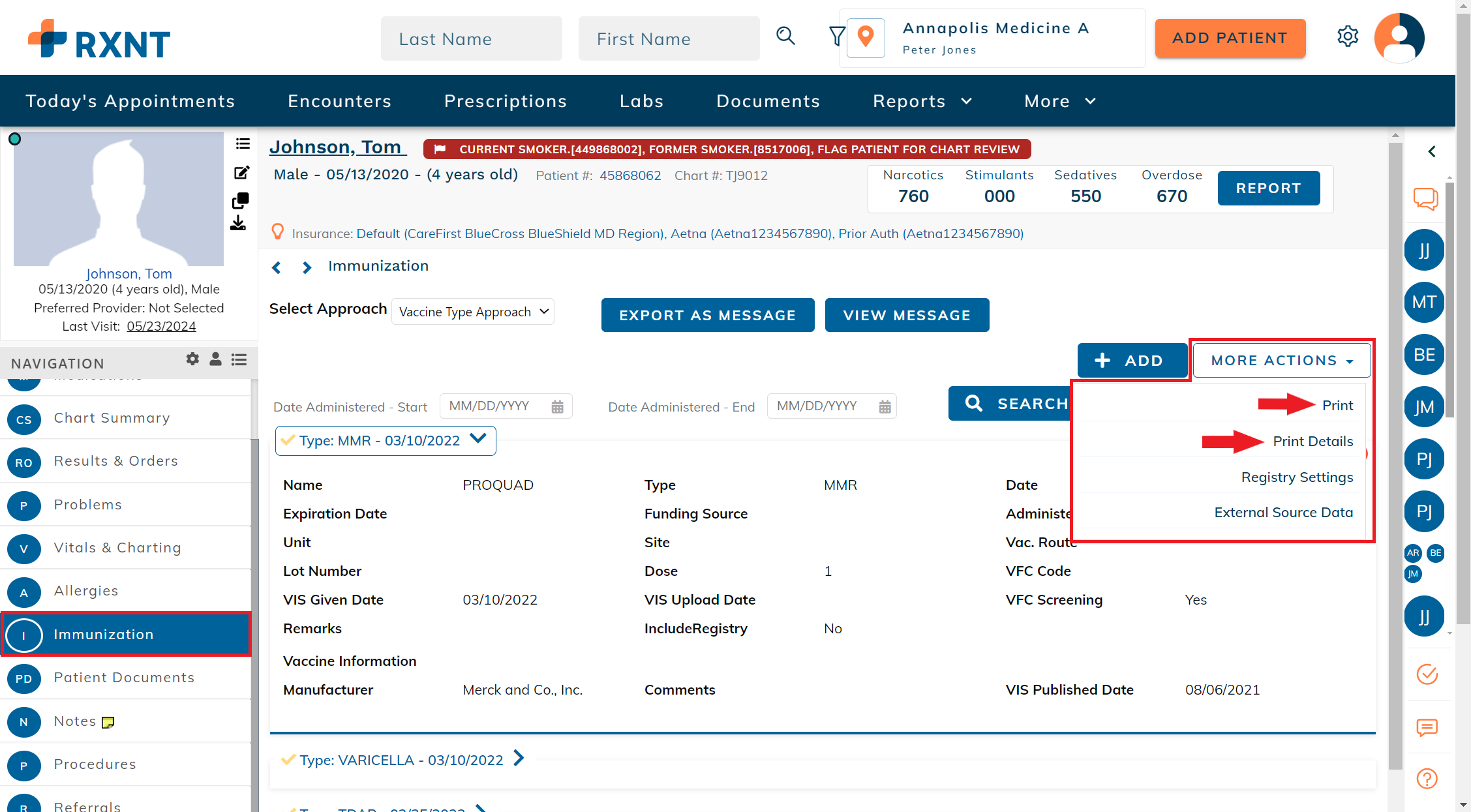Viewport: 1471px width, 812px height.
Task: Click the download icon beside patient photo
Action: tap(238, 224)
